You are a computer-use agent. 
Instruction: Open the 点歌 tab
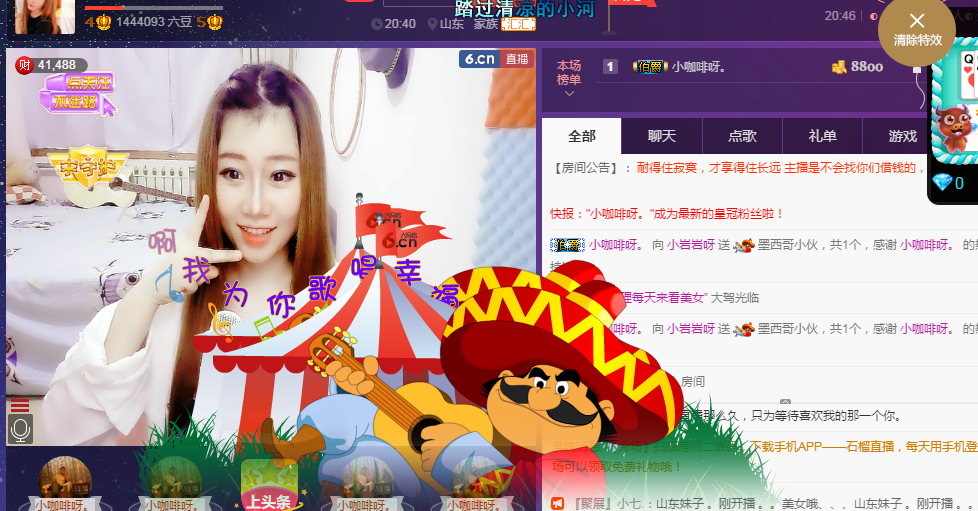[742, 136]
